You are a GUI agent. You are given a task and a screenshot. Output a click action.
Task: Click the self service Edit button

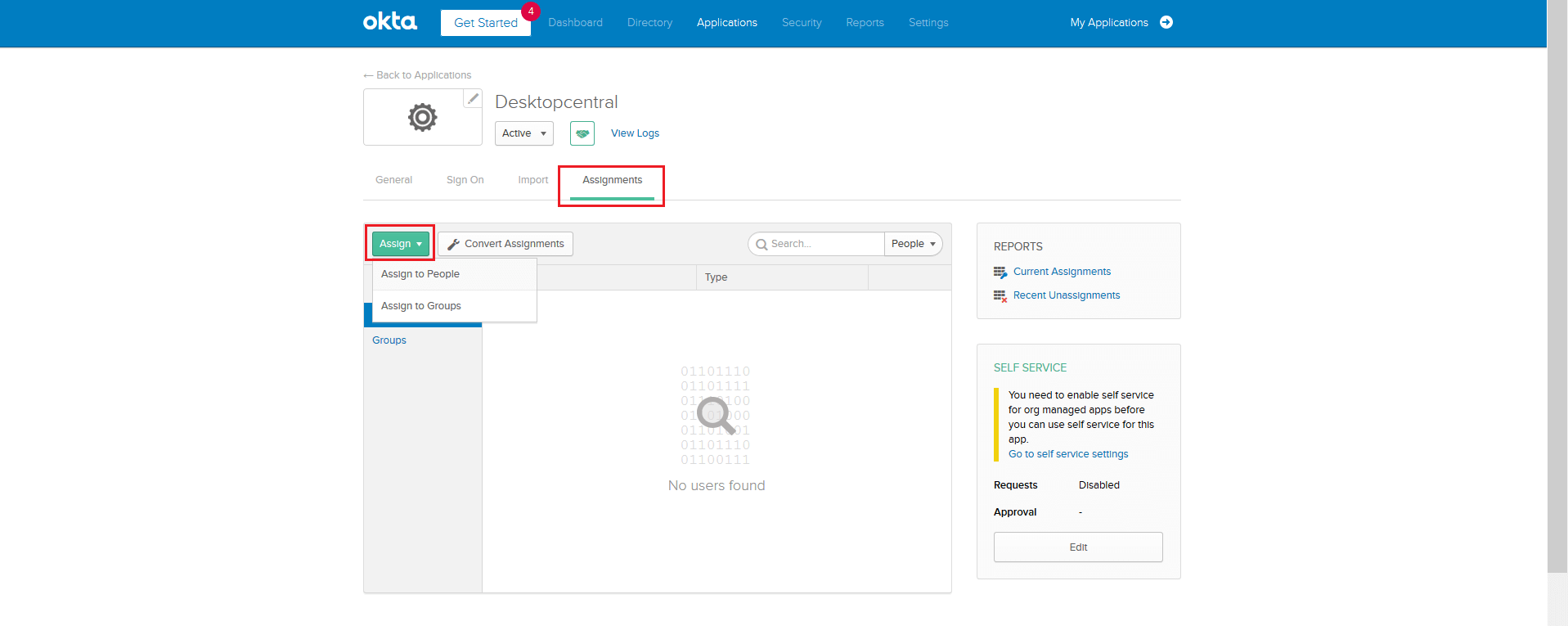coord(1078,547)
